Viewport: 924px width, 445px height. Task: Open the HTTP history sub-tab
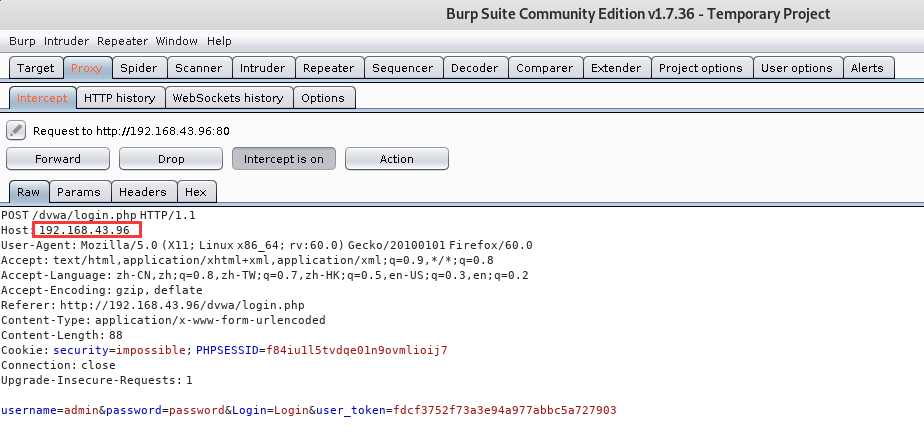(120, 98)
